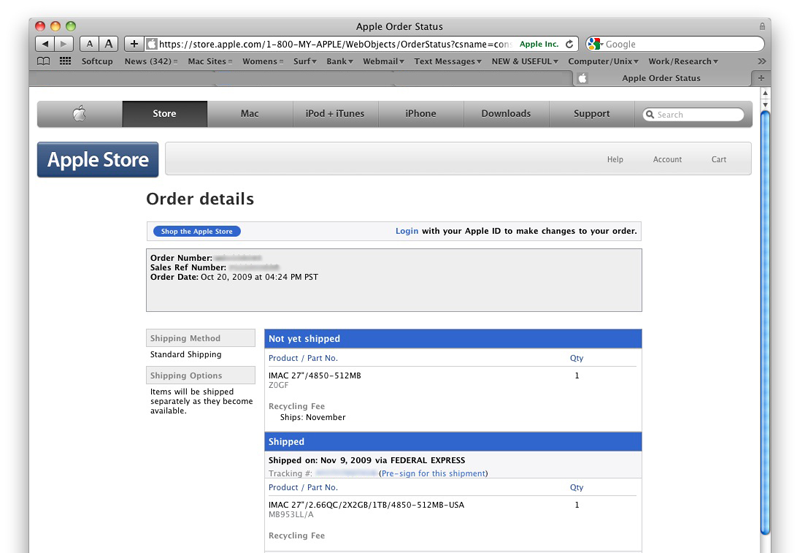The height and width of the screenshot is (553, 800).
Task: Click part number Z0GF
Action: 279,385
